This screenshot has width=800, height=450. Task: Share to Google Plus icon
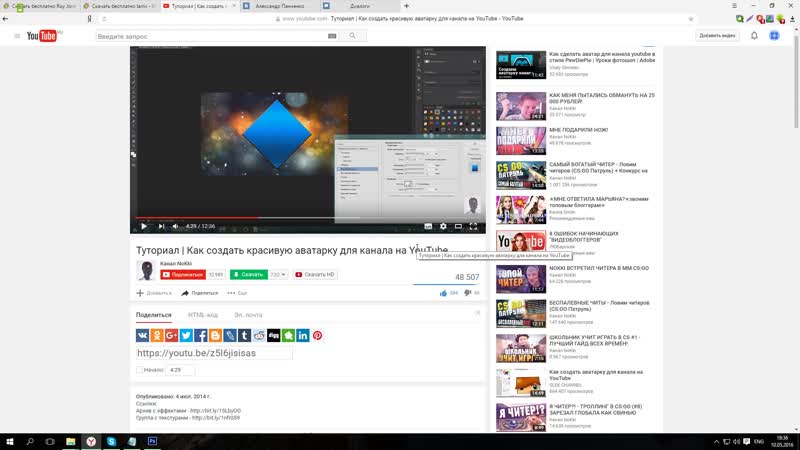[171, 335]
